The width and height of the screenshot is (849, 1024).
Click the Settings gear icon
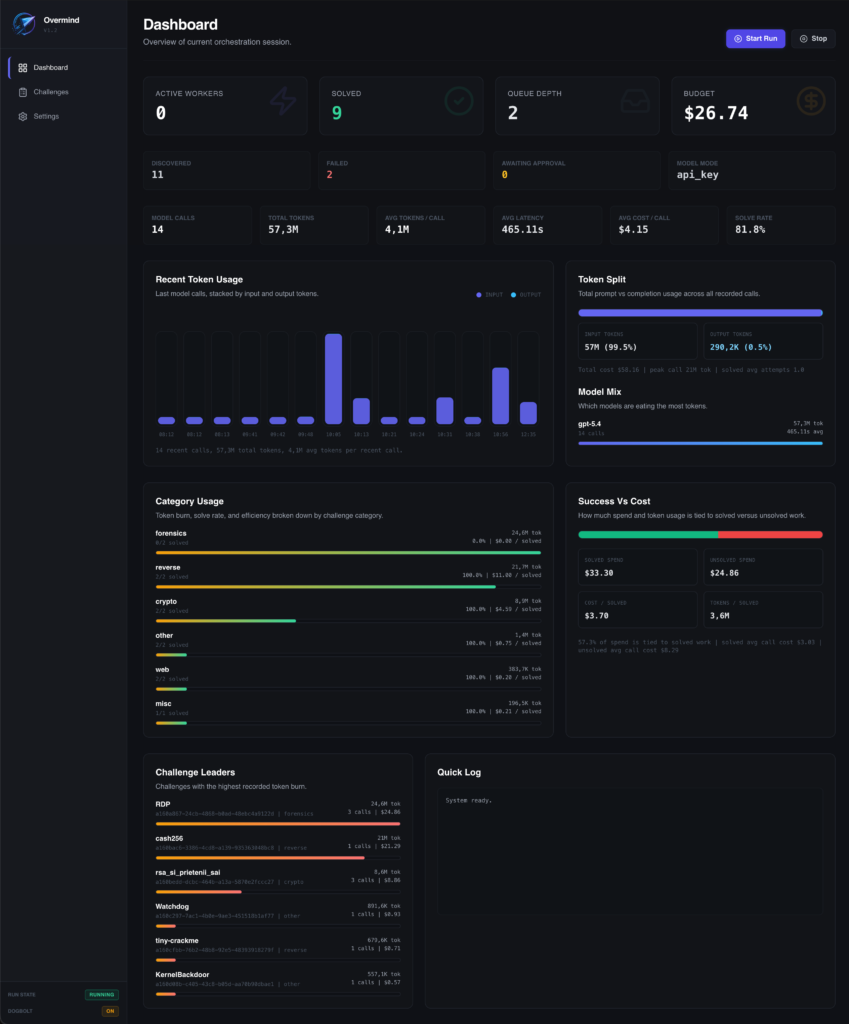pyautogui.click(x=23, y=116)
